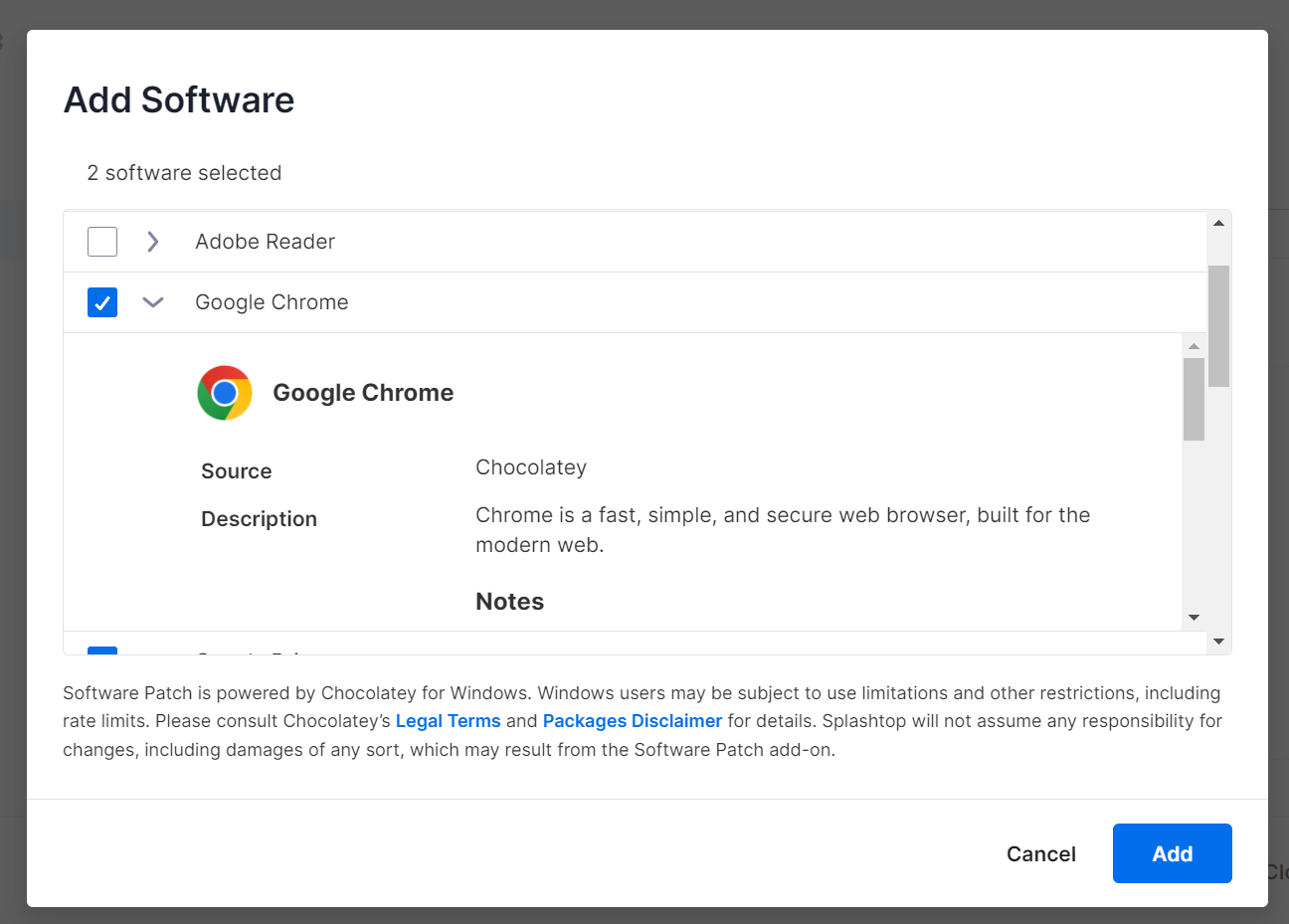Check the Adobe Reader checkbox
The width and height of the screenshot is (1289, 924).
pos(102,241)
